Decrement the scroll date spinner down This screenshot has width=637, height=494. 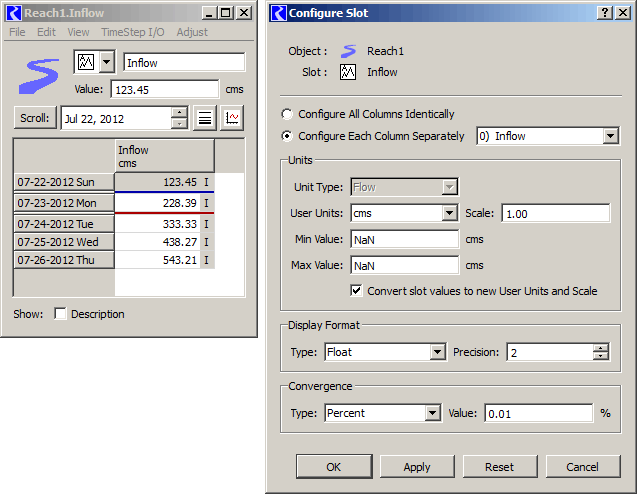(179, 123)
